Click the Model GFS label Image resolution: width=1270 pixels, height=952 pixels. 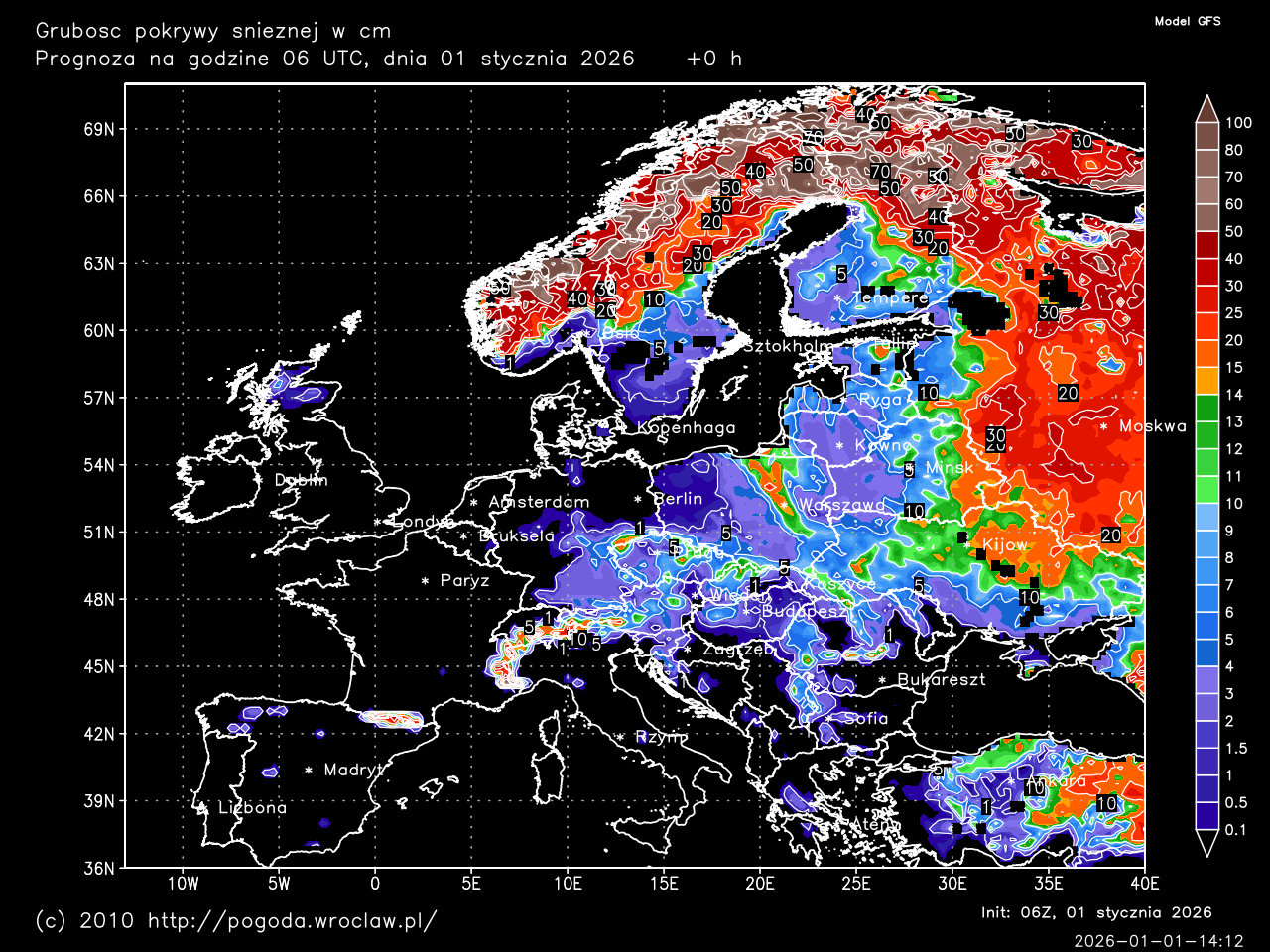click(x=1188, y=21)
